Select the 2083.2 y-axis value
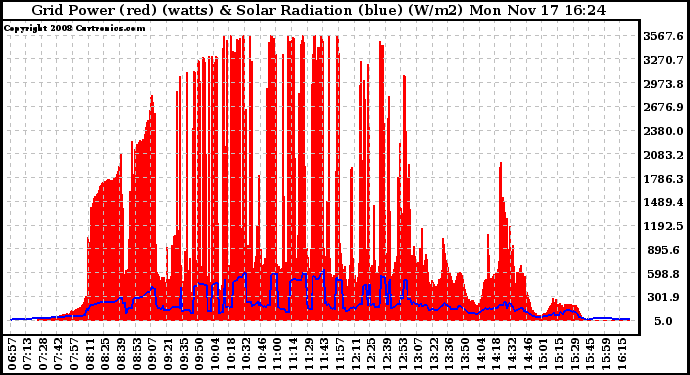 (x=663, y=155)
